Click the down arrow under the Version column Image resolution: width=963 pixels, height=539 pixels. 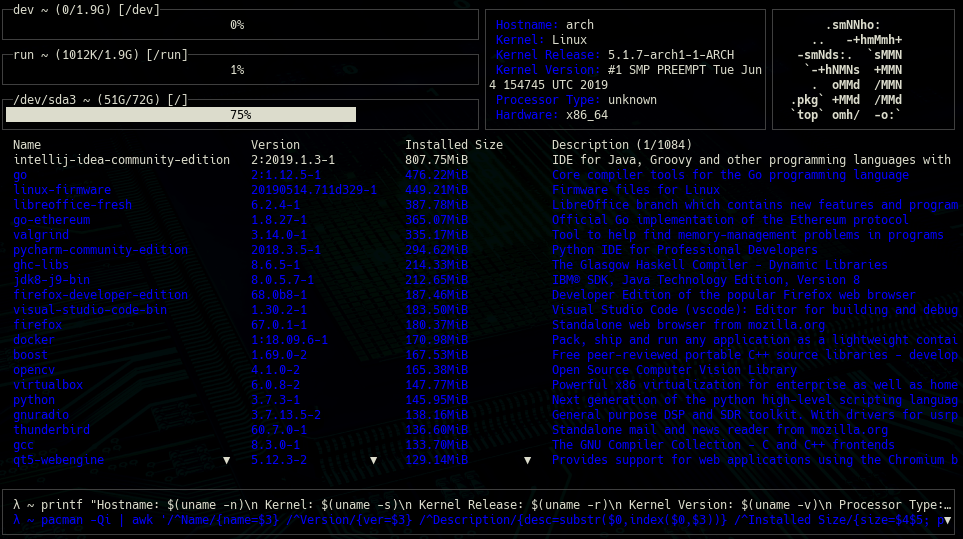pyautogui.click(x=374, y=460)
